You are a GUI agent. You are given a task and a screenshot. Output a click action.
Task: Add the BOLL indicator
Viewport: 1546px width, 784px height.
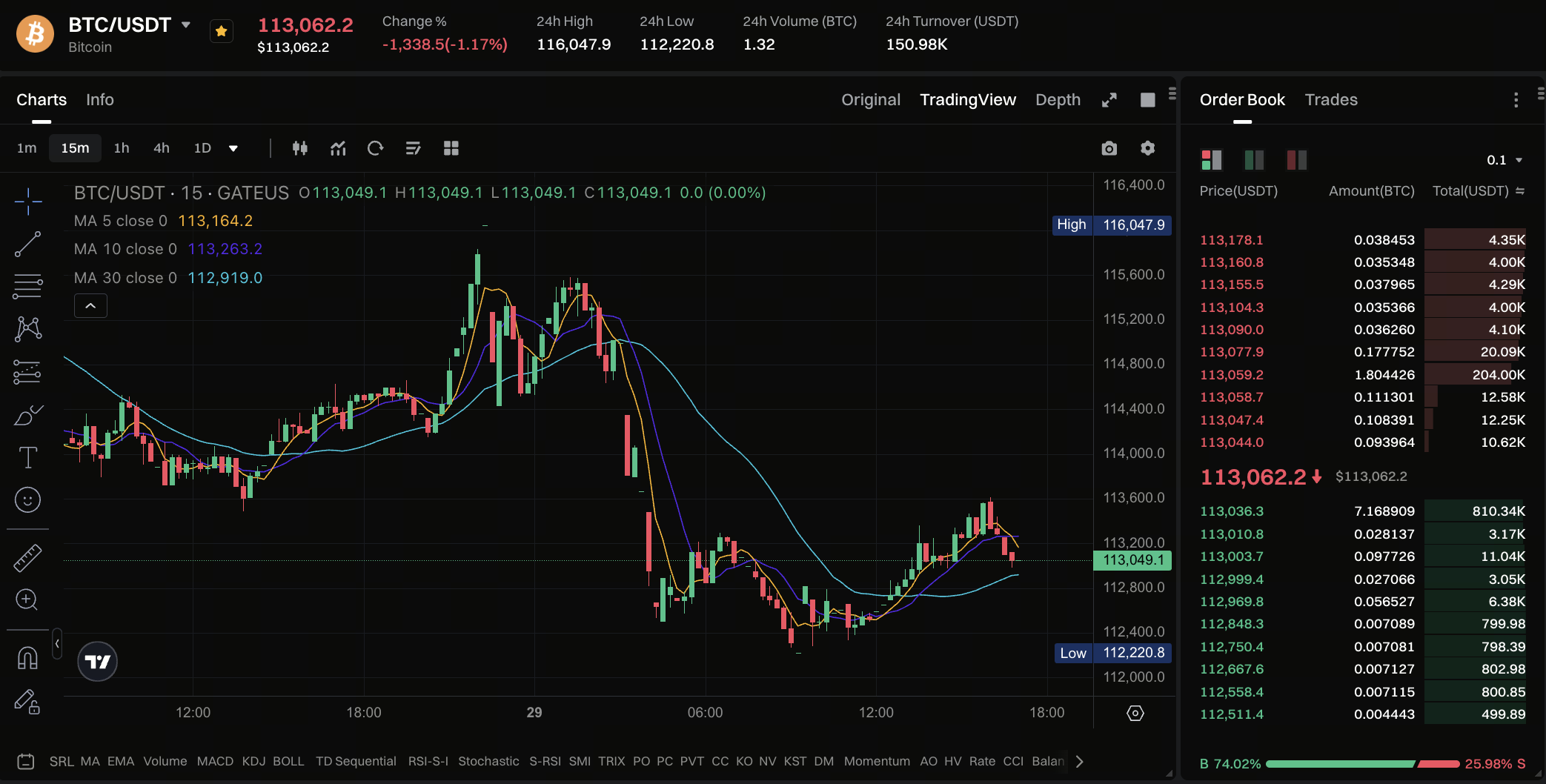[288, 761]
